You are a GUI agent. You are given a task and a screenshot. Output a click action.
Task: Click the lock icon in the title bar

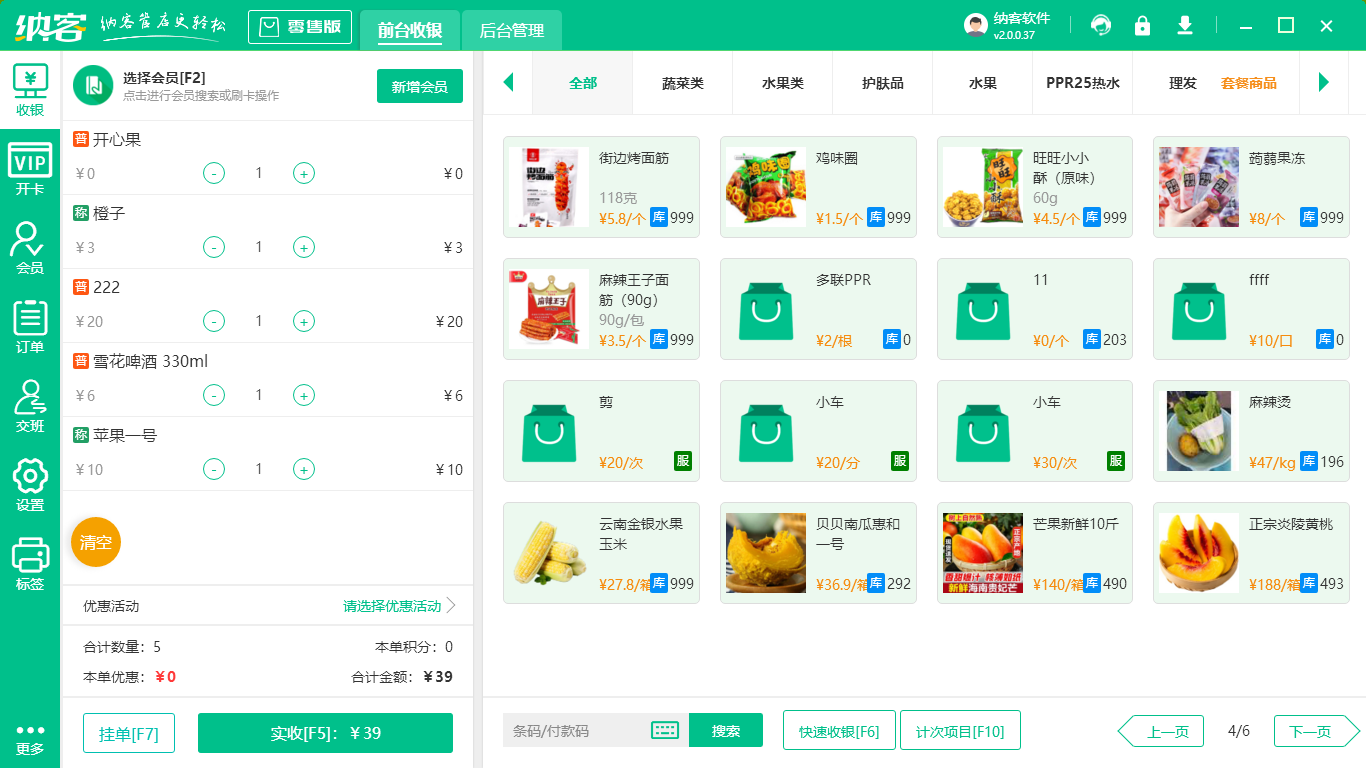(1142, 26)
